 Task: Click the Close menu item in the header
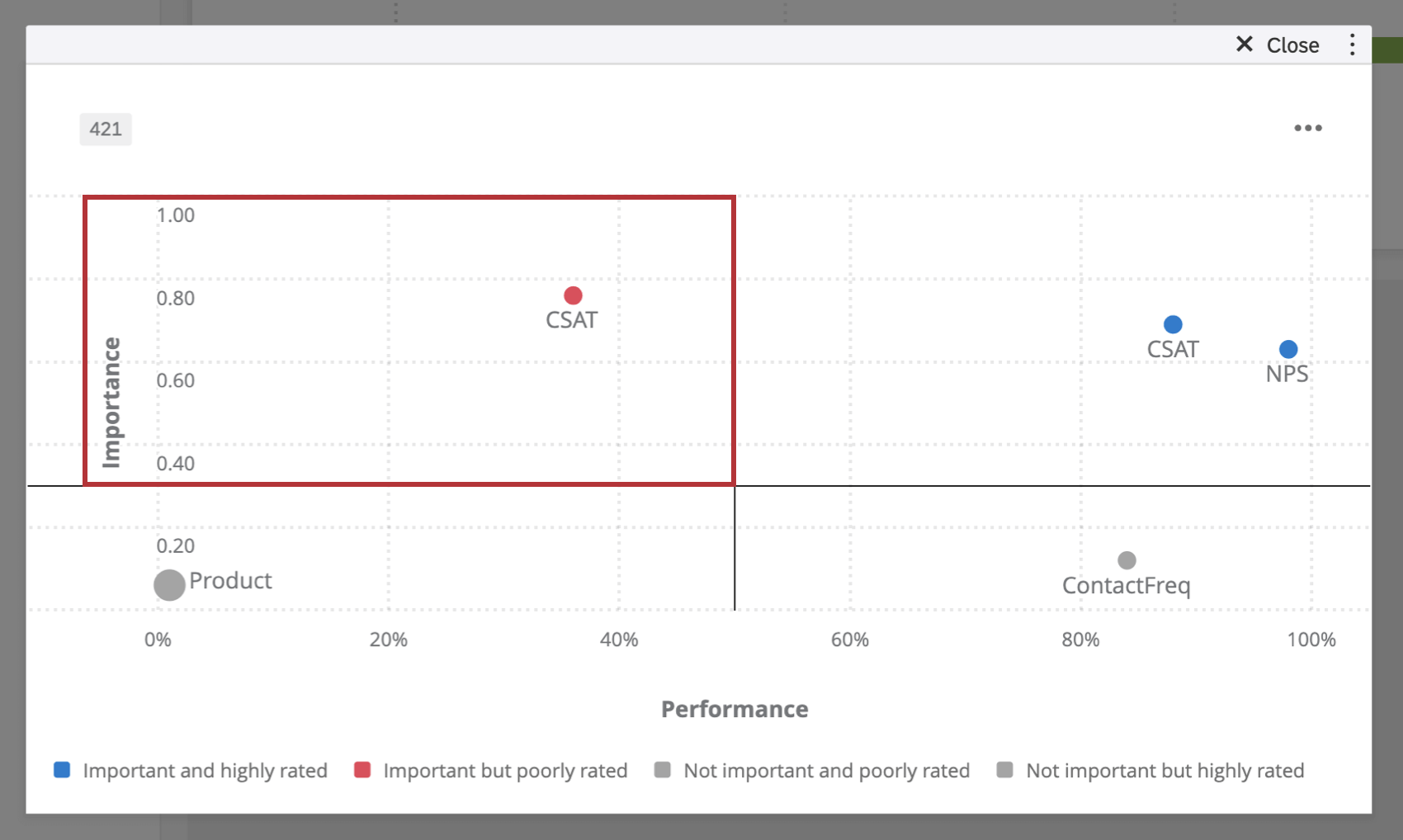coord(1292,45)
